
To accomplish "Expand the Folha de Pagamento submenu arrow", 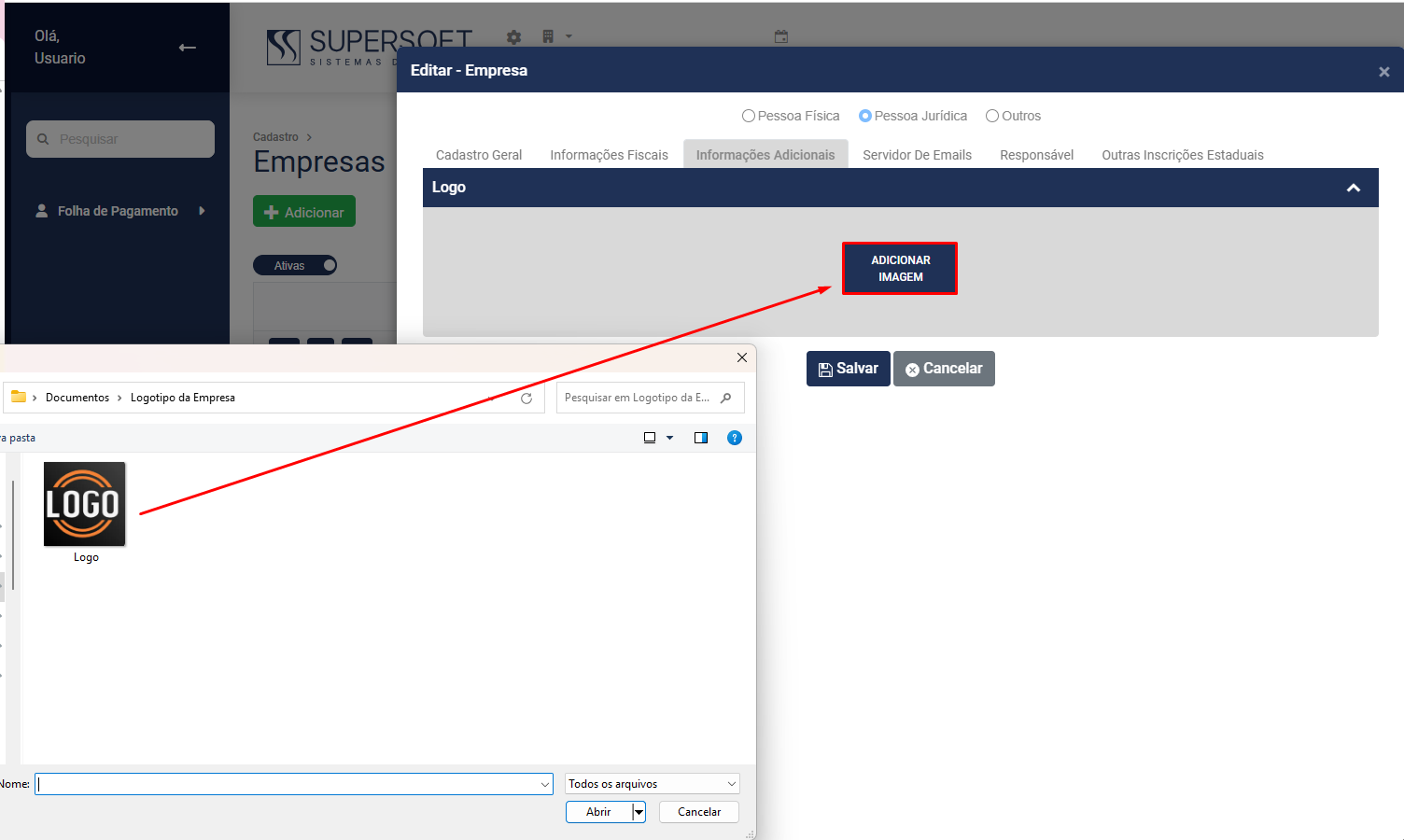I will (x=202, y=211).
